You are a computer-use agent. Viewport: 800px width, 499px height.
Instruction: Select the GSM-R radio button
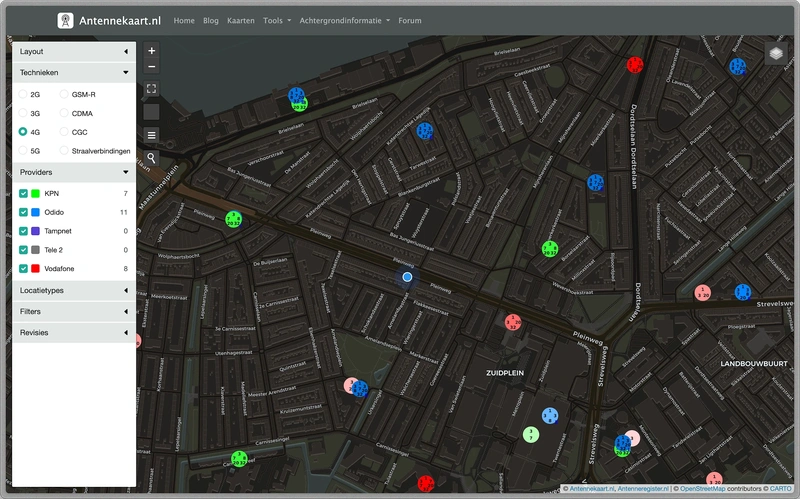[x=64, y=94]
